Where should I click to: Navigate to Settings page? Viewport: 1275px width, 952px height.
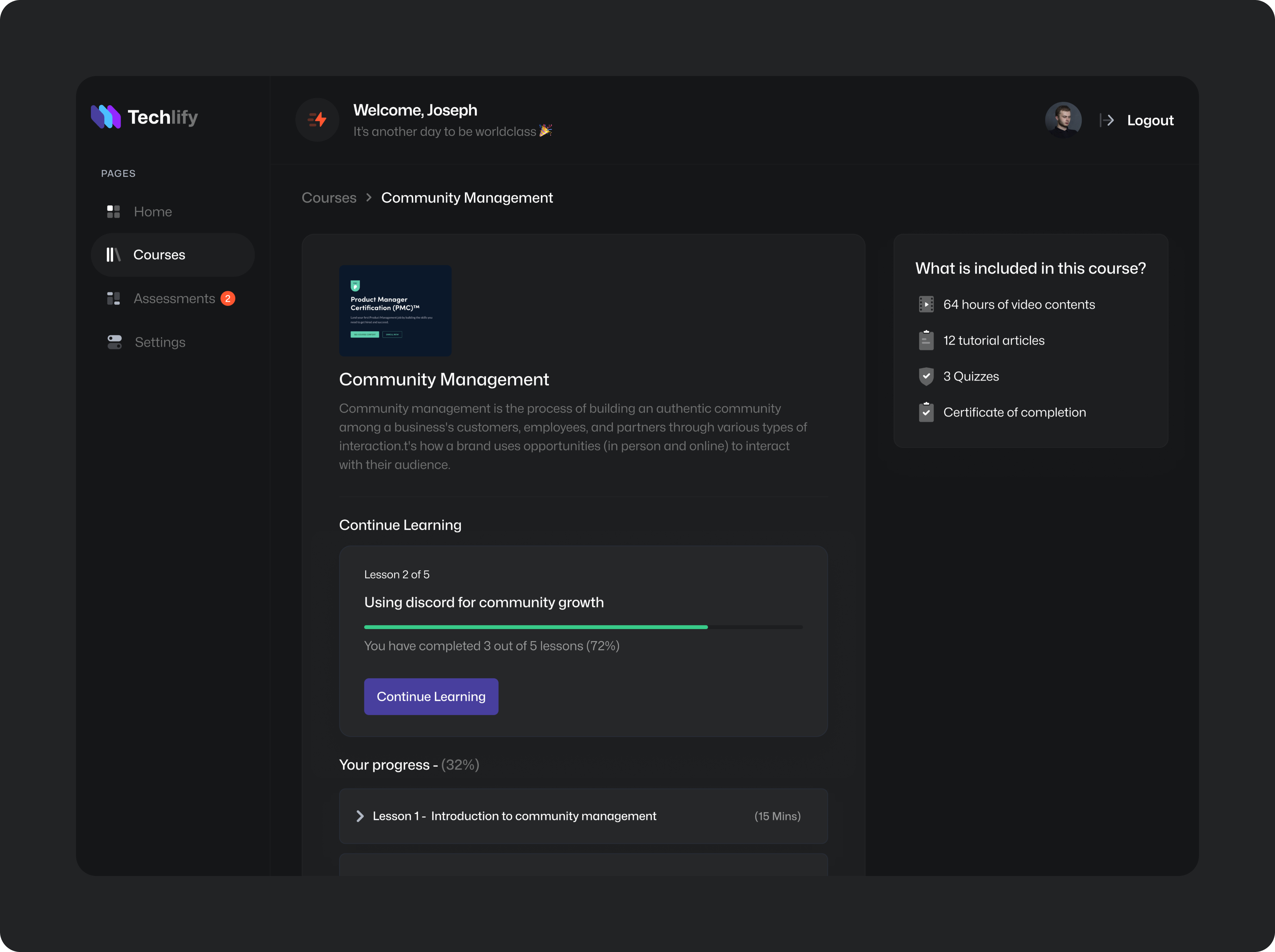[x=160, y=342]
